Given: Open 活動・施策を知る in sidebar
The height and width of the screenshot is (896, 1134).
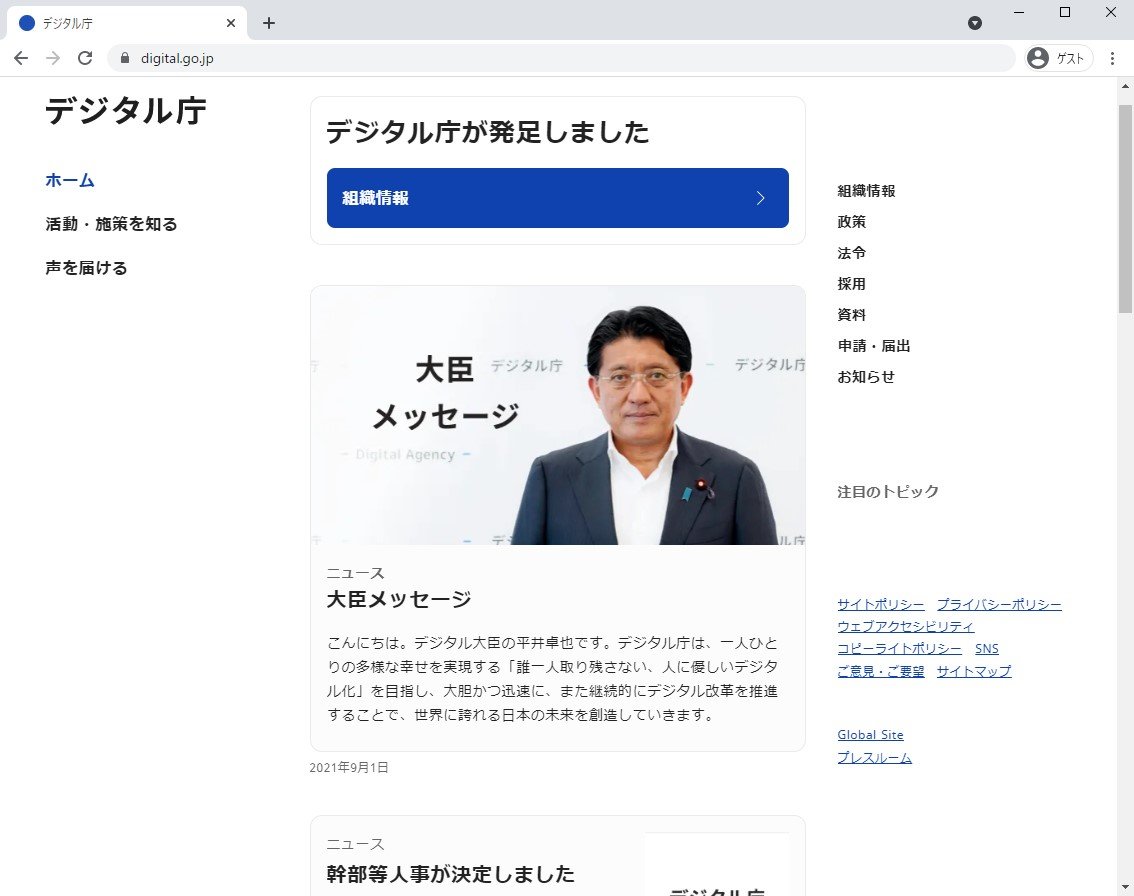Looking at the screenshot, I should 111,224.
